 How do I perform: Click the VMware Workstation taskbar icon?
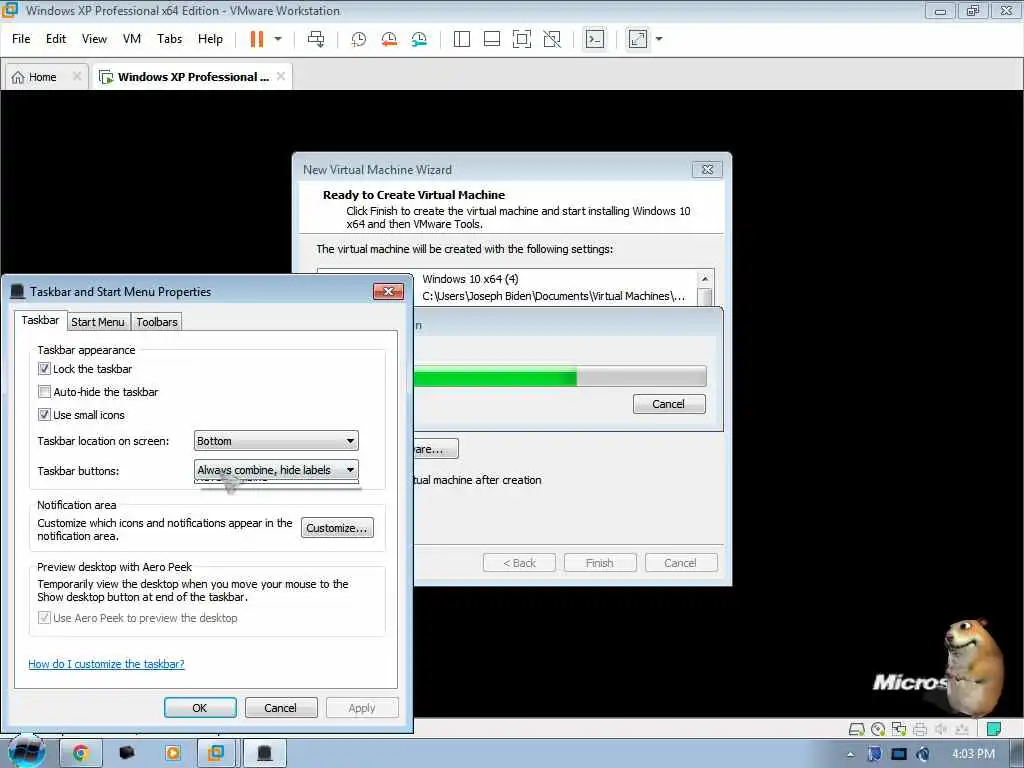click(x=216, y=754)
